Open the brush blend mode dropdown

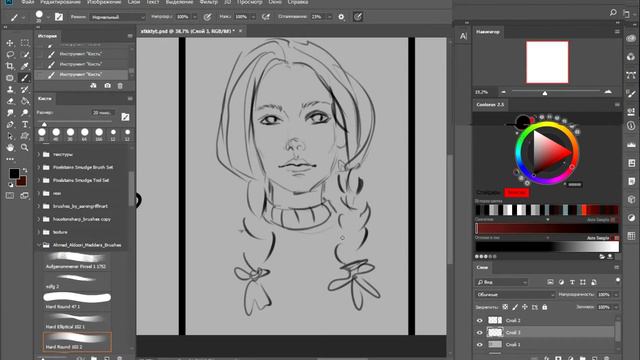(118, 17)
